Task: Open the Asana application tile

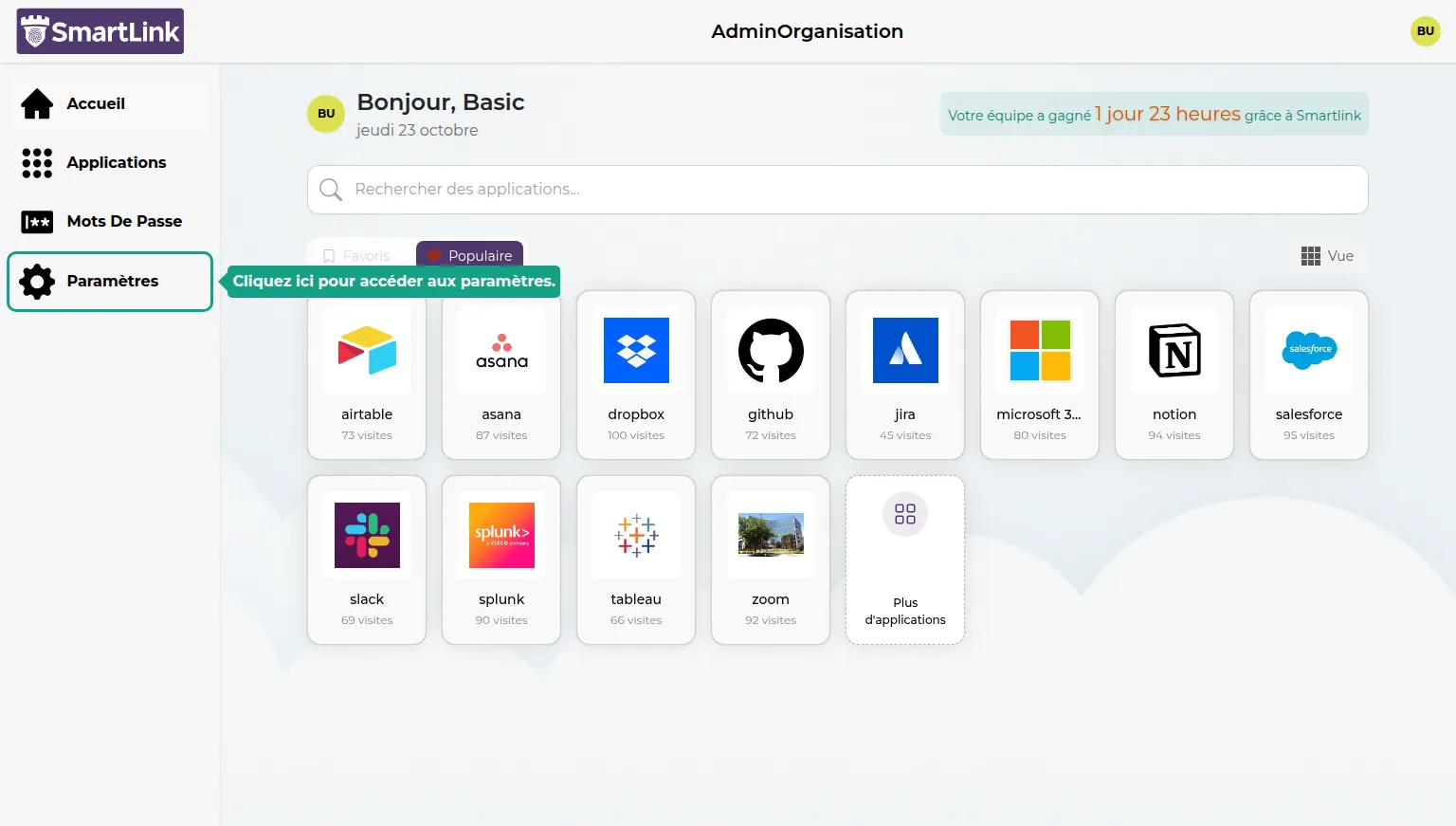Action: tap(501, 375)
